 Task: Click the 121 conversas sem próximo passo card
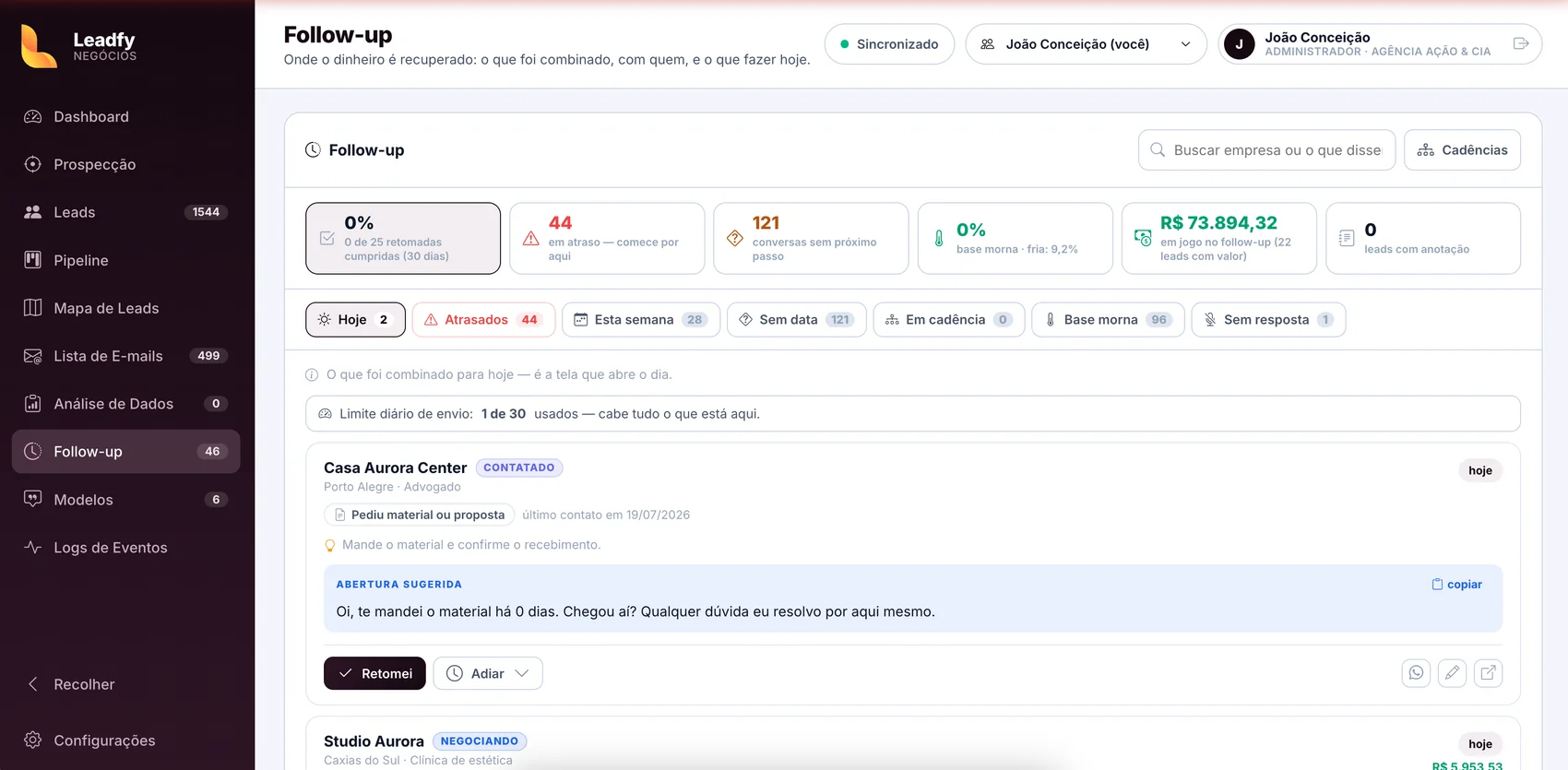click(811, 239)
